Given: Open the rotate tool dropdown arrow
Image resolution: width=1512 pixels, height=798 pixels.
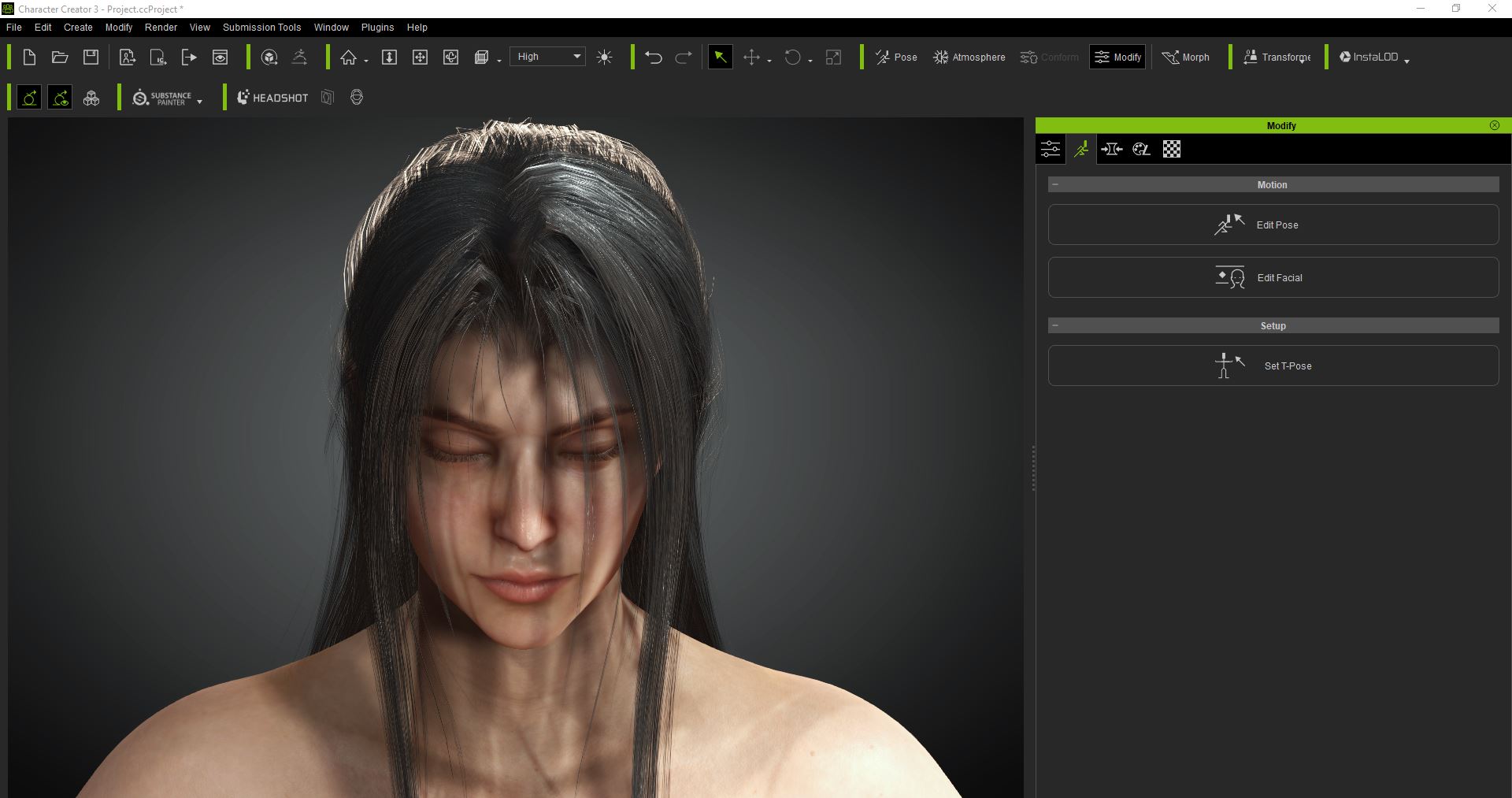Looking at the screenshot, I should 810,60.
